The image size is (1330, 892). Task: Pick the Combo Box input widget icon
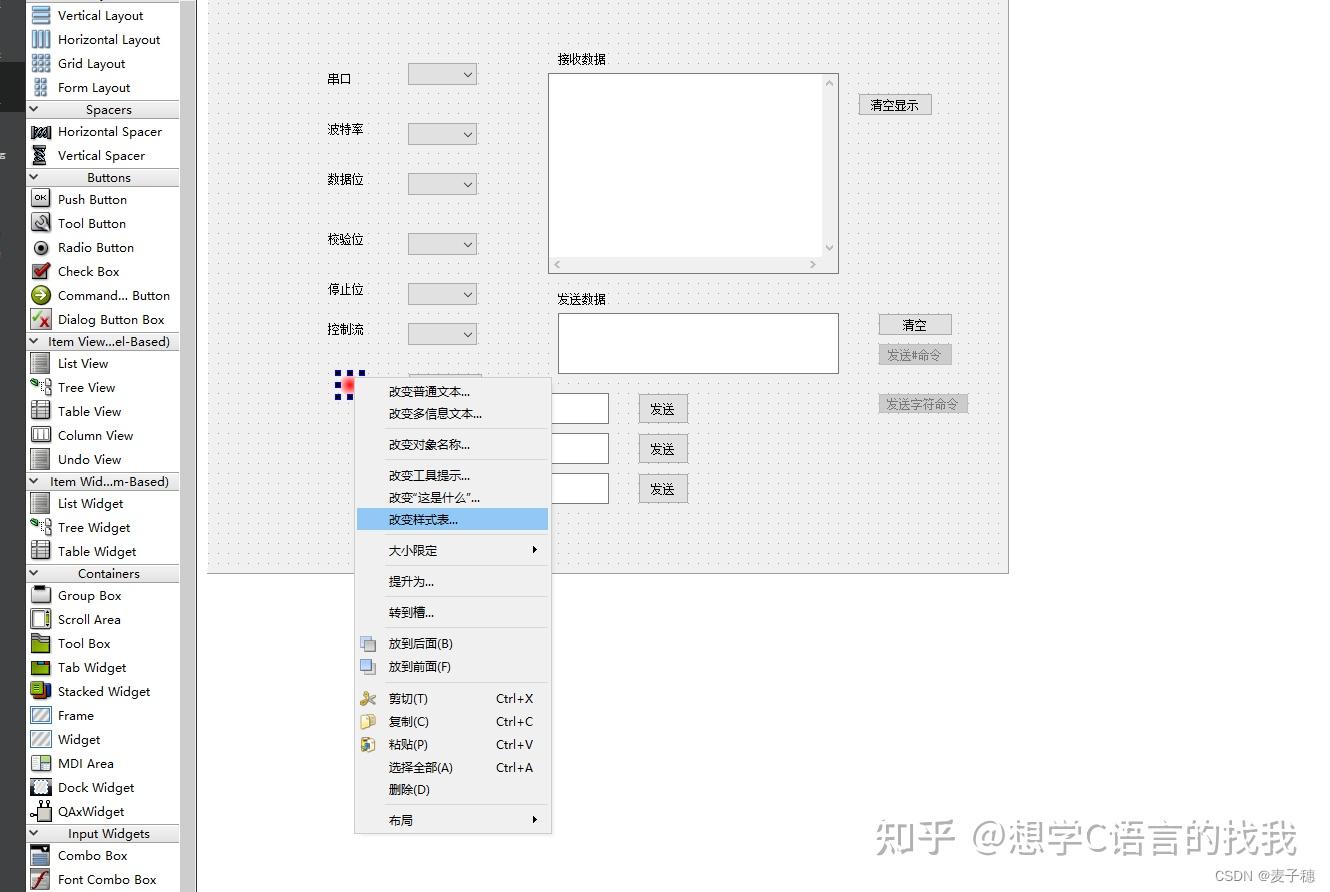[40, 855]
